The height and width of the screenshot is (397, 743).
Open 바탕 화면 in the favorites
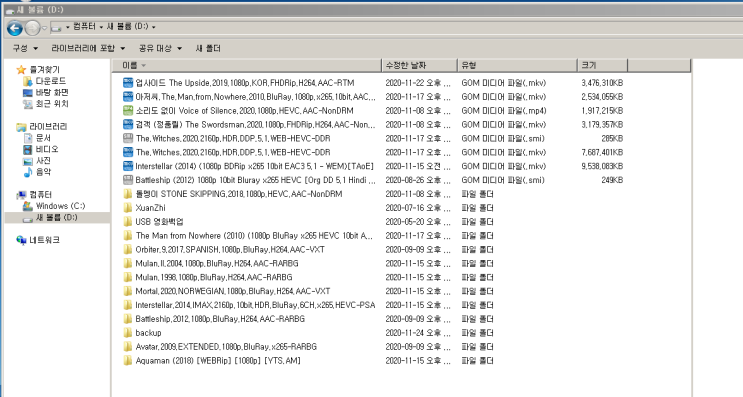(x=52, y=92)
